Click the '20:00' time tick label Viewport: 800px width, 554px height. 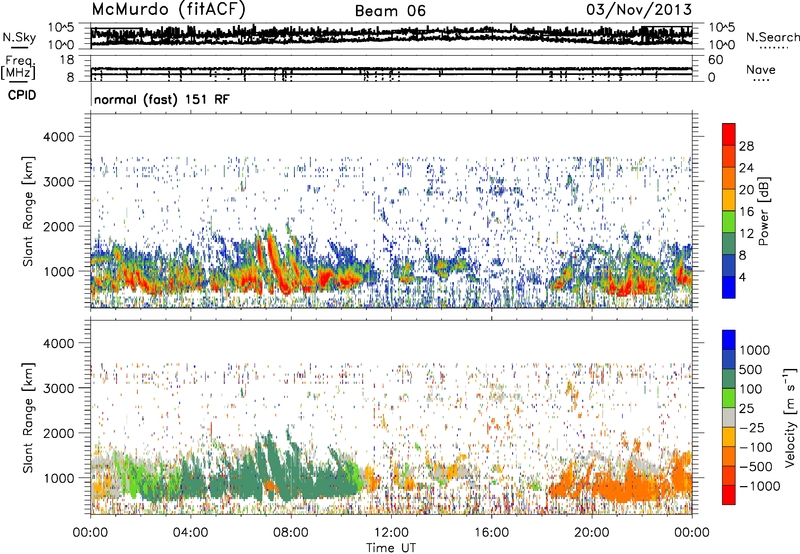pos(591,533)
